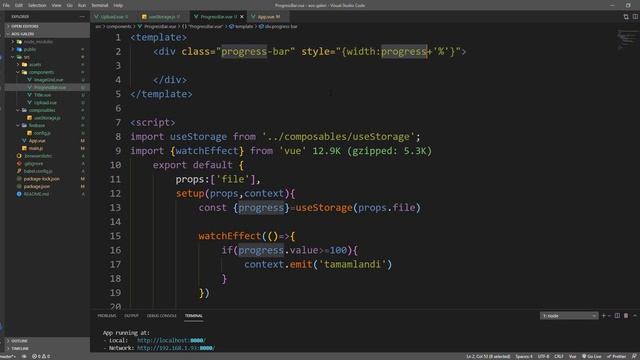
Task: Open ImageGrid.vue in the explorer
Action: coord(48,80)
